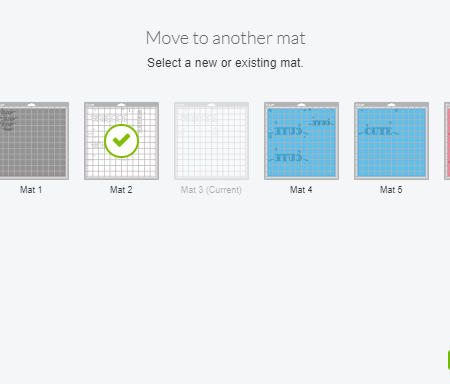The width and height of the screenshot is (450, 384).
Task: Click the green checkmark on Mat 2
Action: (x=121, y=141)
